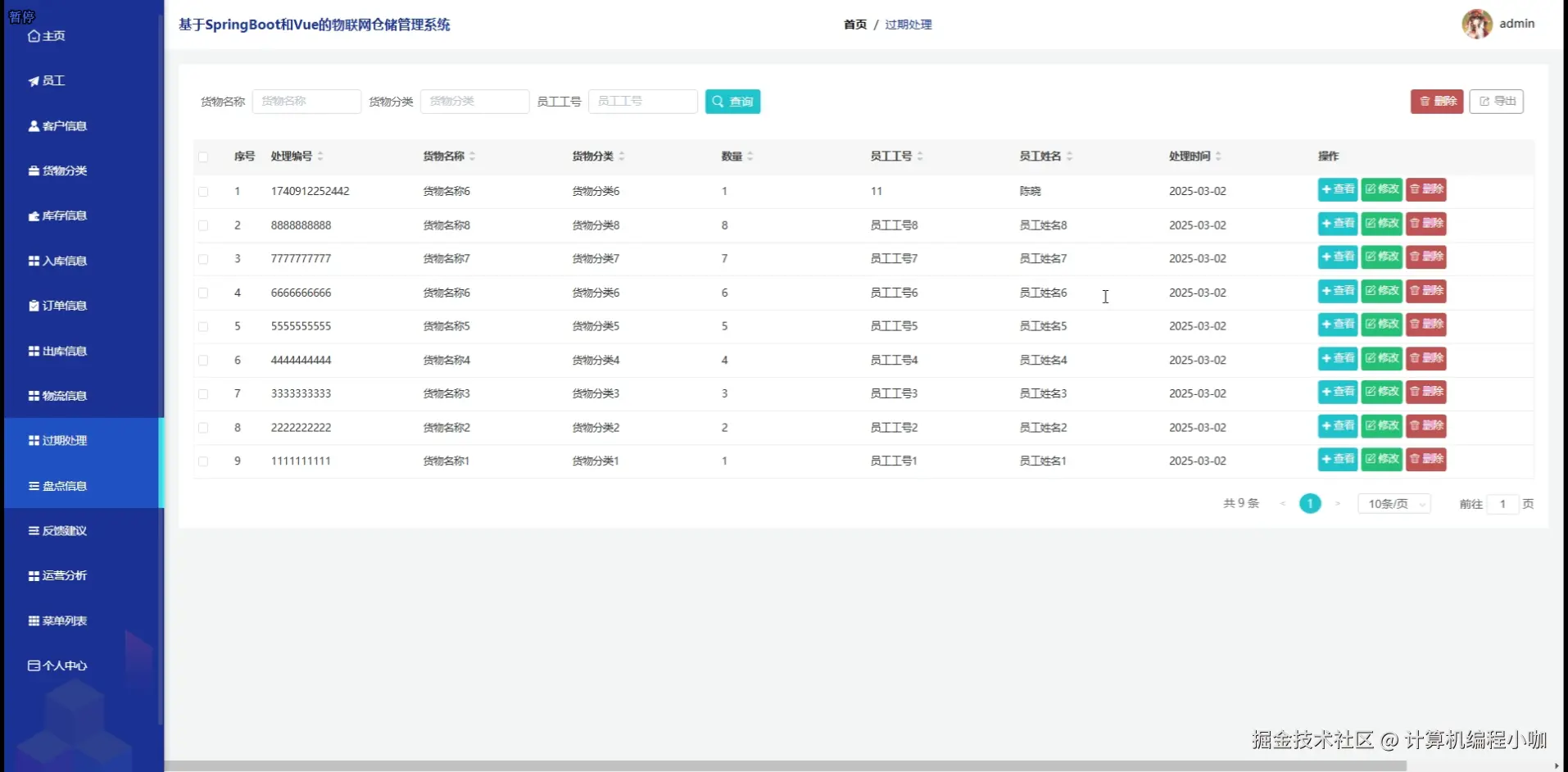The width and height of the screenshot is (1568, 772).
Task: Check the row with 处理编号 3333333333
Action: click(x=203, y=394)
